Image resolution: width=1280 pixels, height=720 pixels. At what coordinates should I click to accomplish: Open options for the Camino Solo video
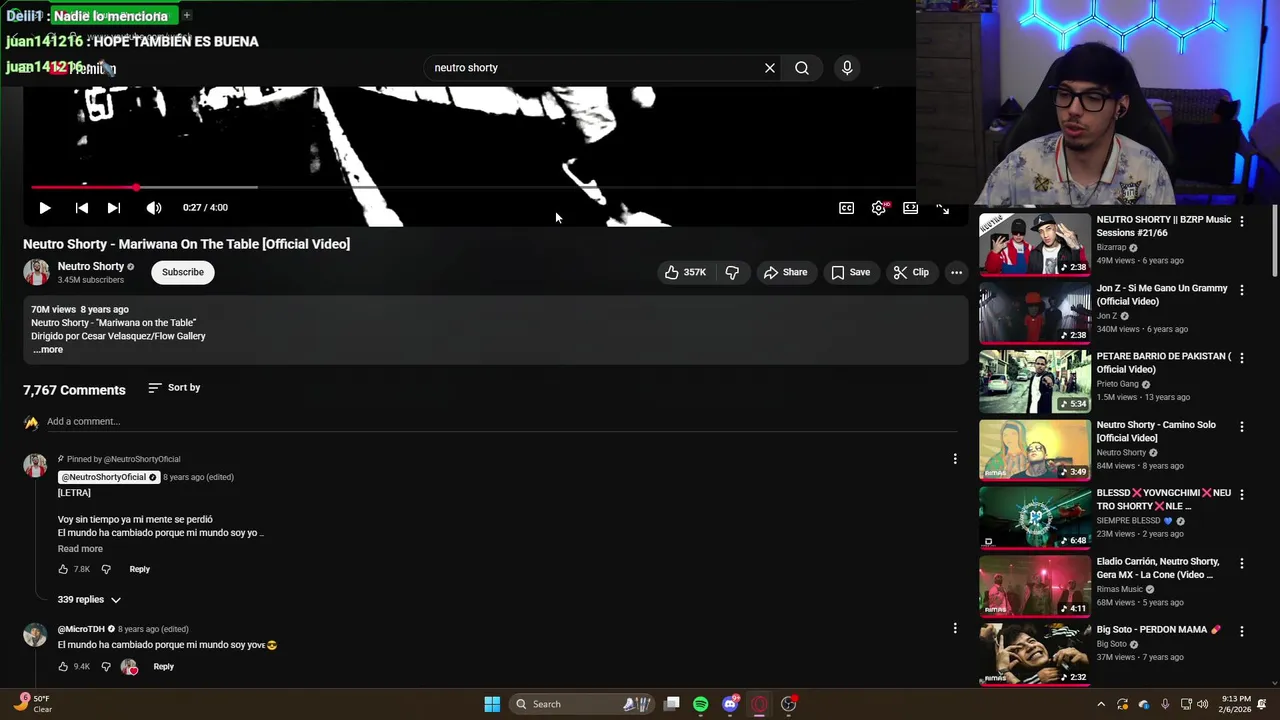tap(1242, 427)
